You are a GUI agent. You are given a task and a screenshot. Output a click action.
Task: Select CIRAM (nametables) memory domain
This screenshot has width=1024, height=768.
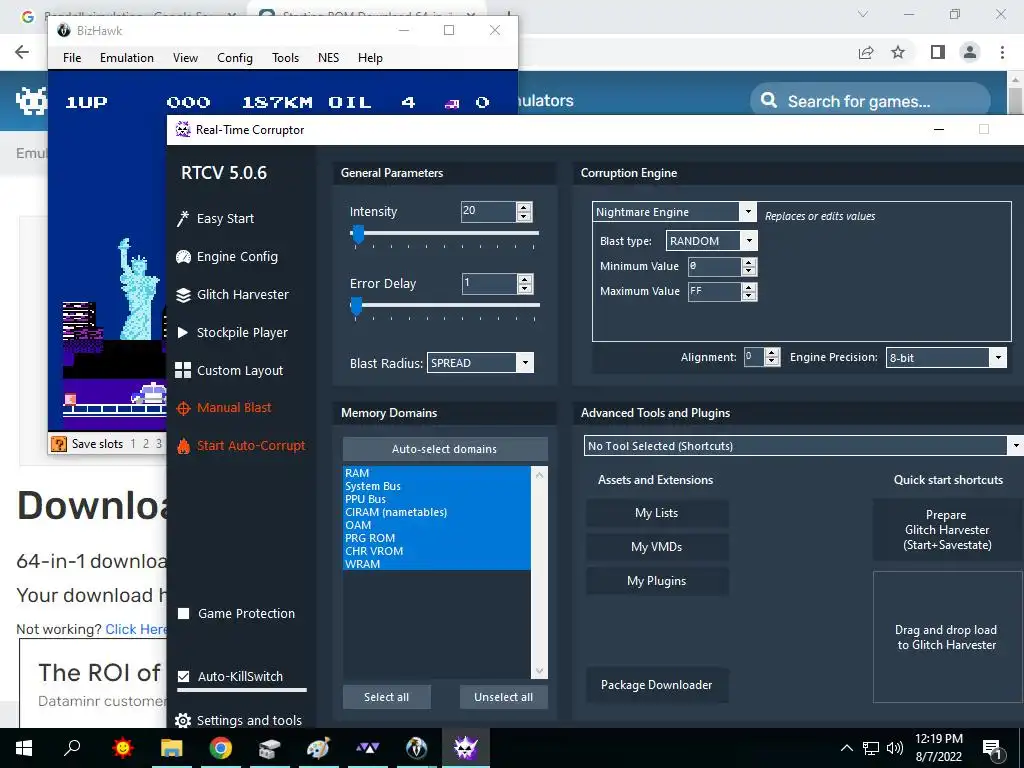(436, 512)
